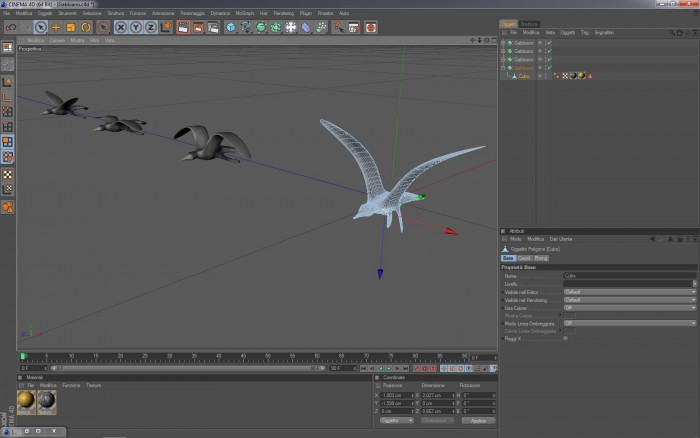This screenshot has width=700, height=438.
Task: Open the search icon in Objects manager
Action: click(671, 33)
